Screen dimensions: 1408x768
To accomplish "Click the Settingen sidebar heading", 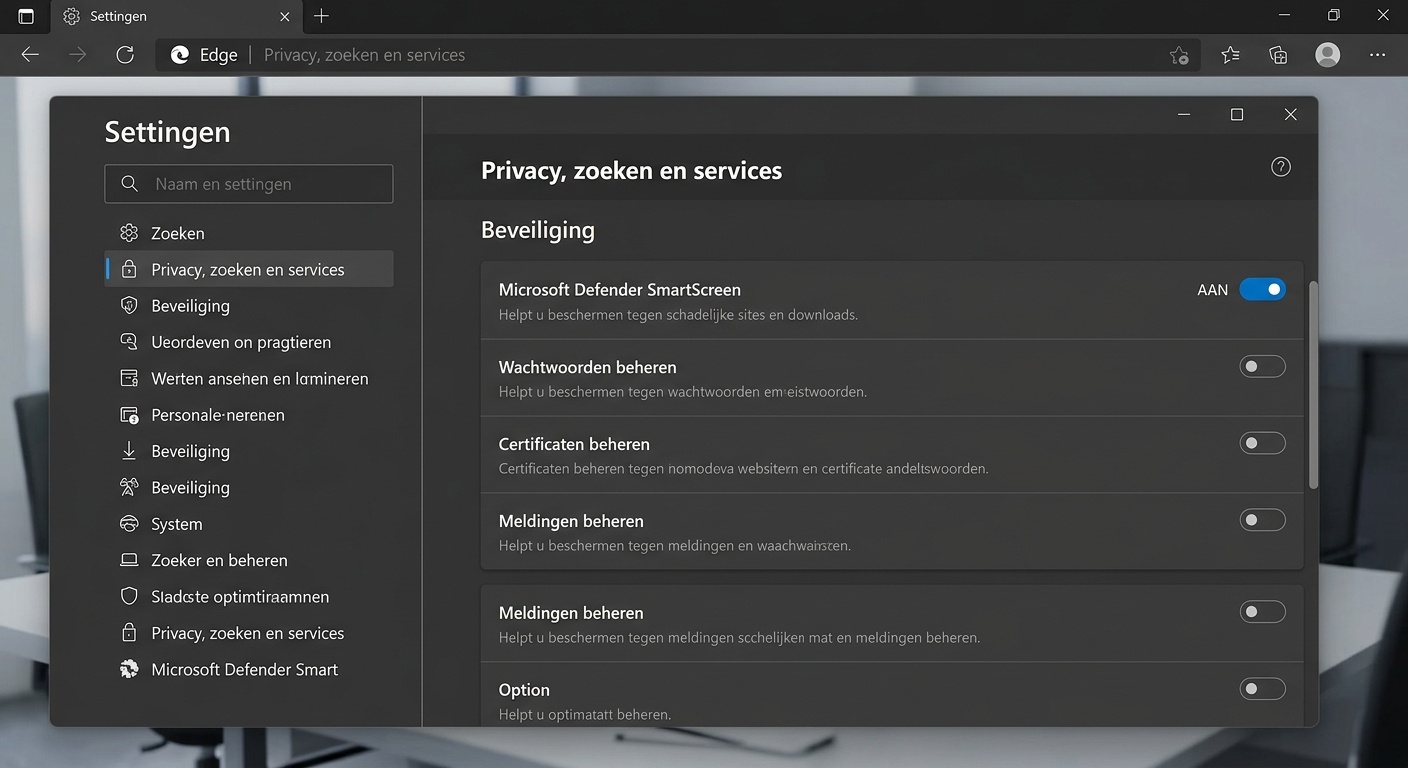I will pos(167,132).
